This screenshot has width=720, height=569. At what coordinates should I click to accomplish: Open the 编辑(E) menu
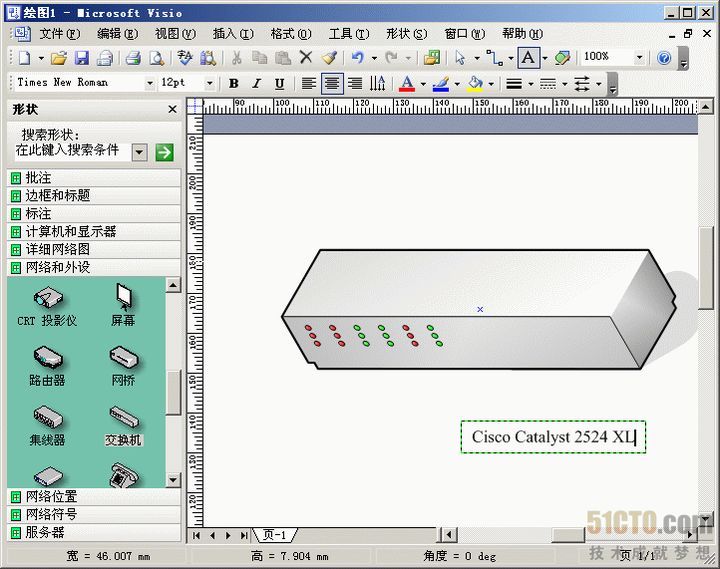click(118, 34)
